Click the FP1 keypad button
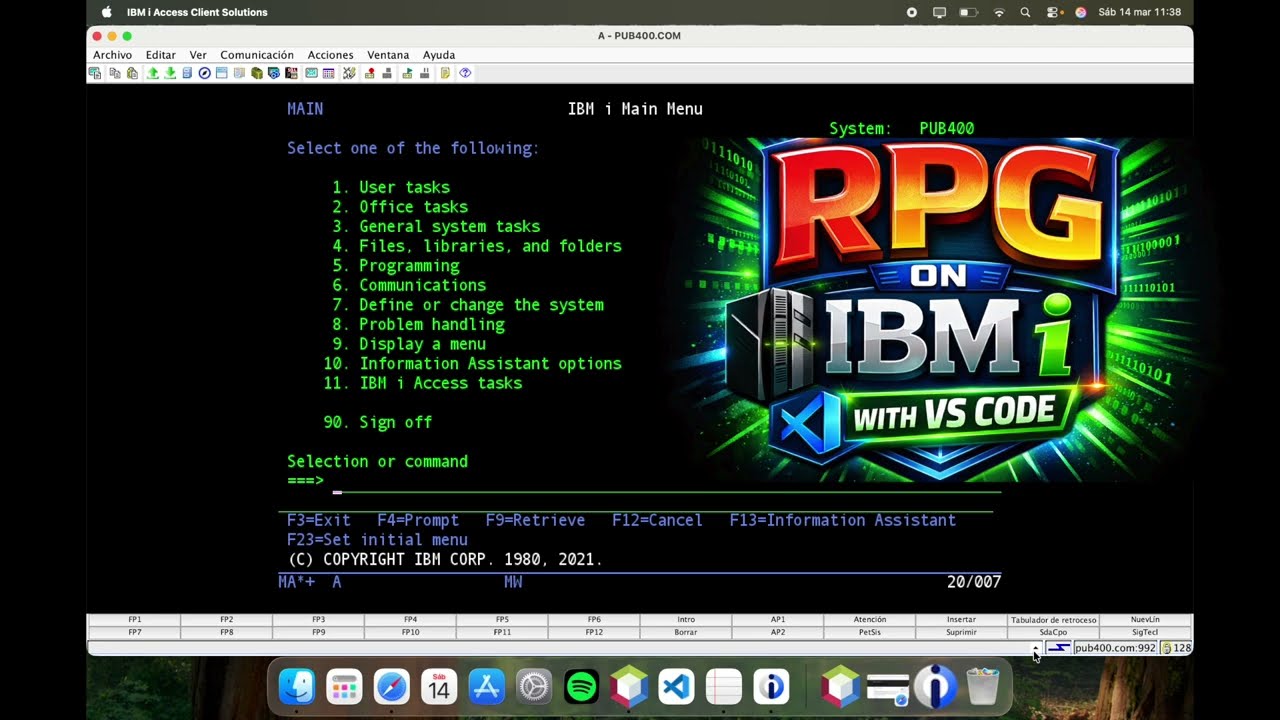Screen dimensions: 1280x720 [x=134, y=620]
